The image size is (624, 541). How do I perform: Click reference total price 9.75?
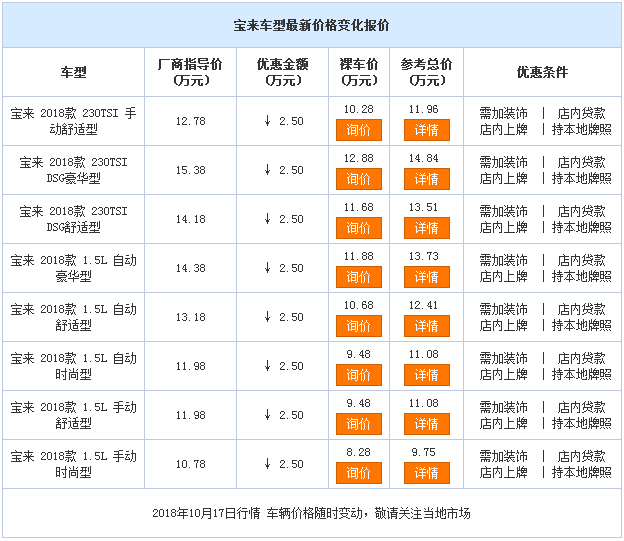423,452
